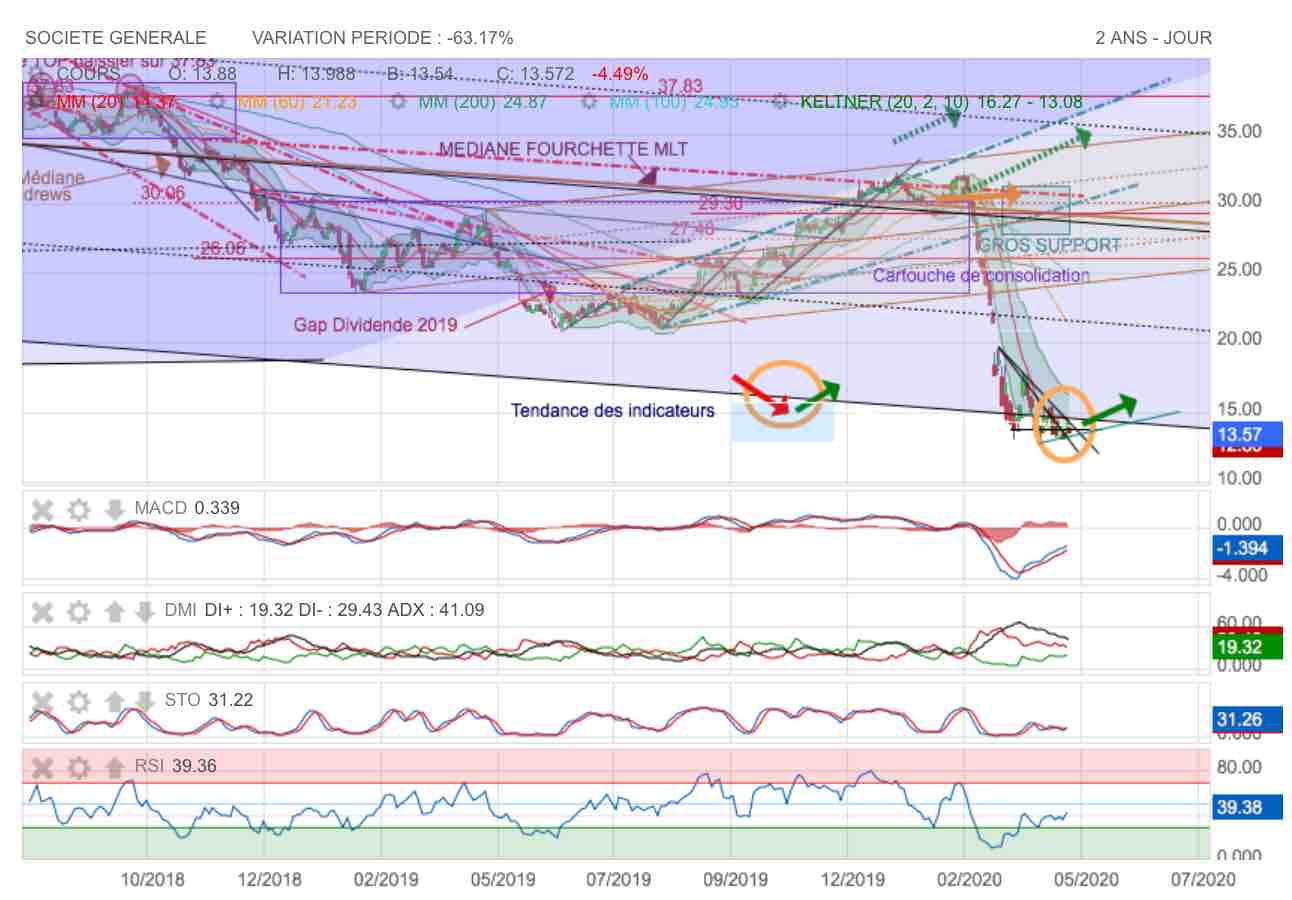Click the RSI 39.36 label
This screenshot has width=1292, height=900.
[176, 767]
